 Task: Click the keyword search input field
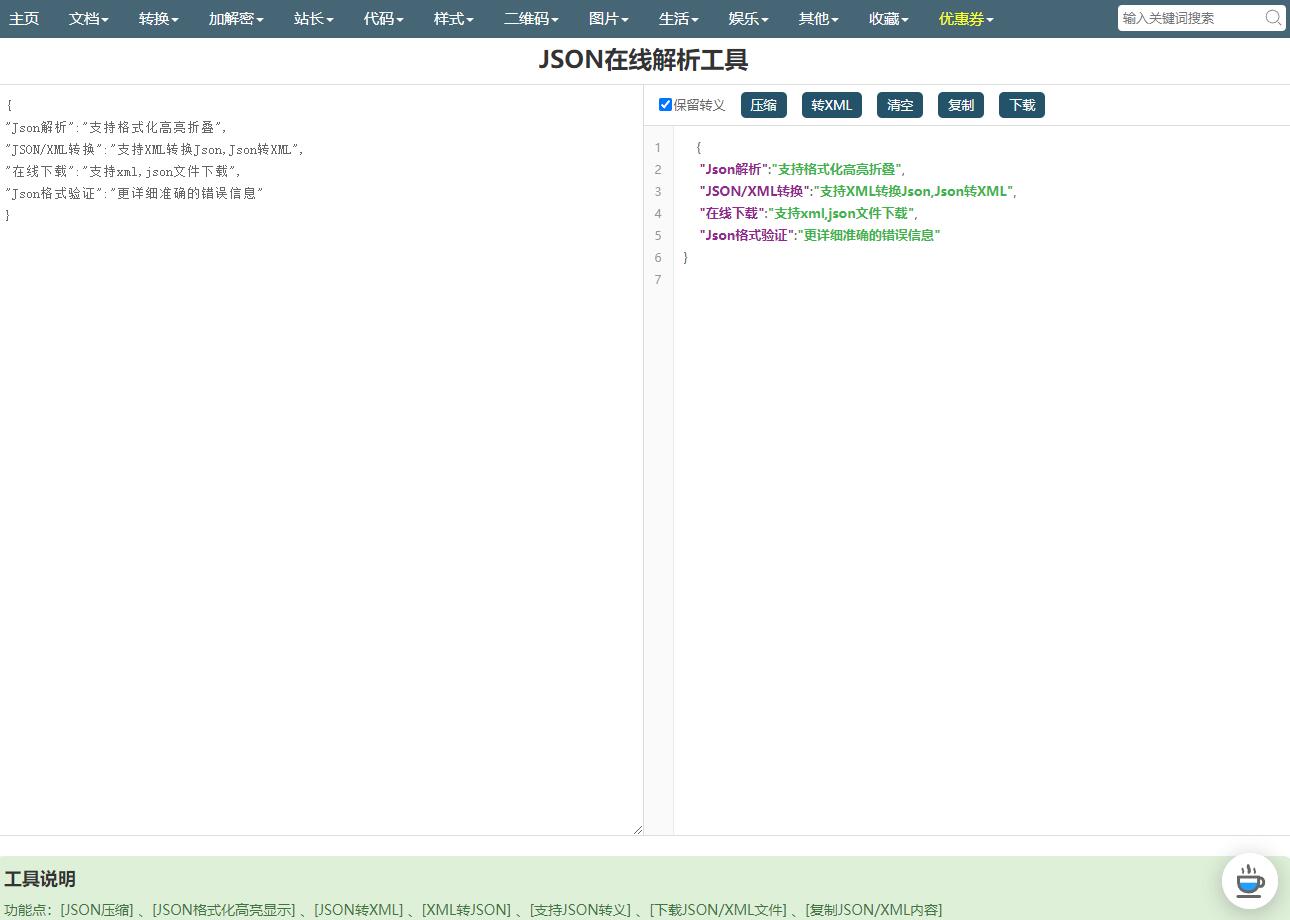tap(1189, 18)
